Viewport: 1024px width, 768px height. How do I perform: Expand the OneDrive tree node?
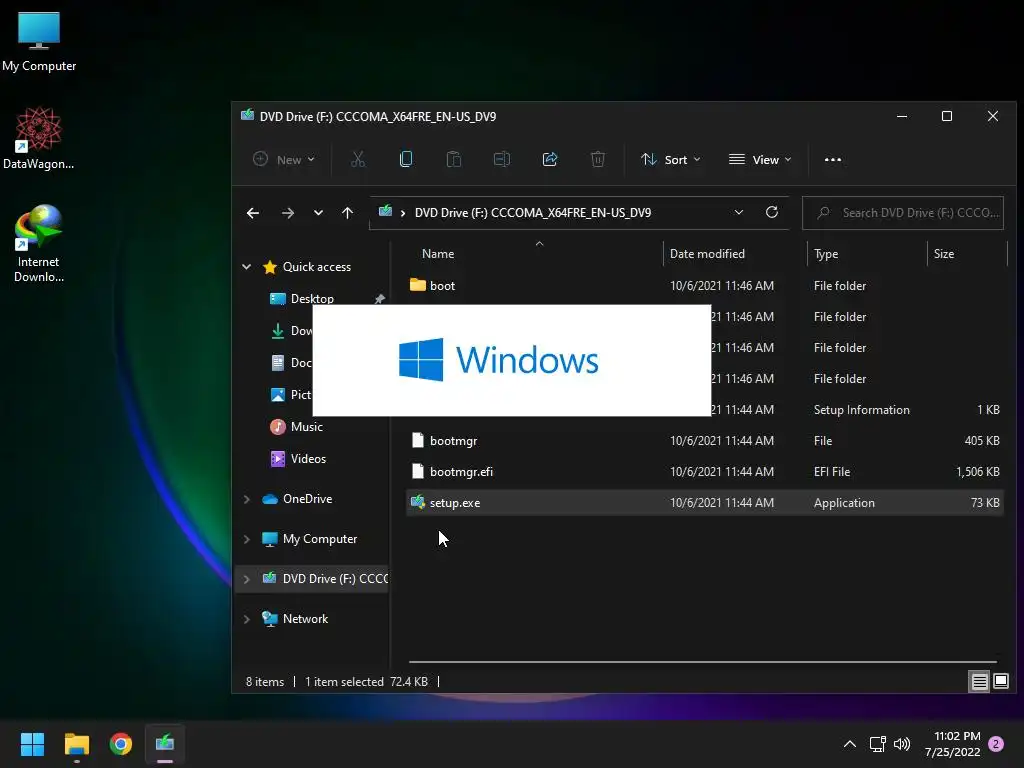coord(247,499)
